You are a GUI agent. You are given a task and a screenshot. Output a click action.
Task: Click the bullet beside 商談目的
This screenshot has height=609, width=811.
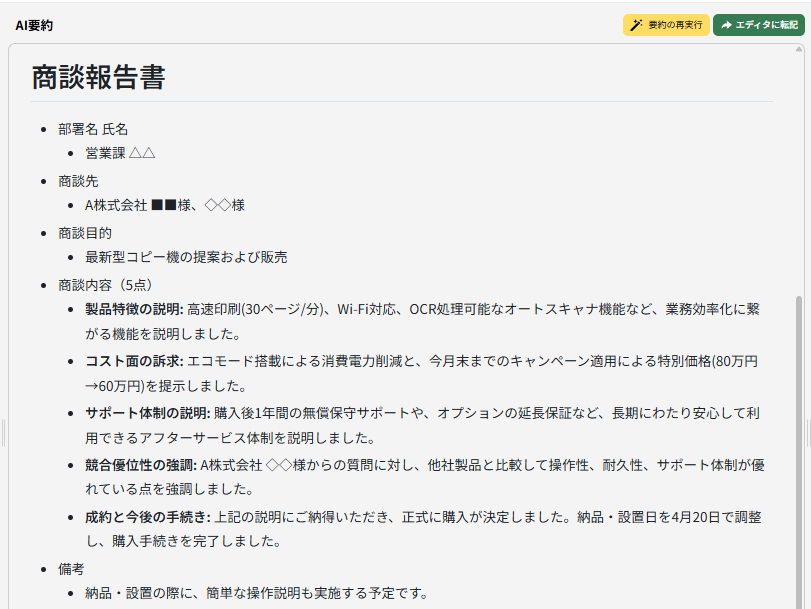(42, 232)
